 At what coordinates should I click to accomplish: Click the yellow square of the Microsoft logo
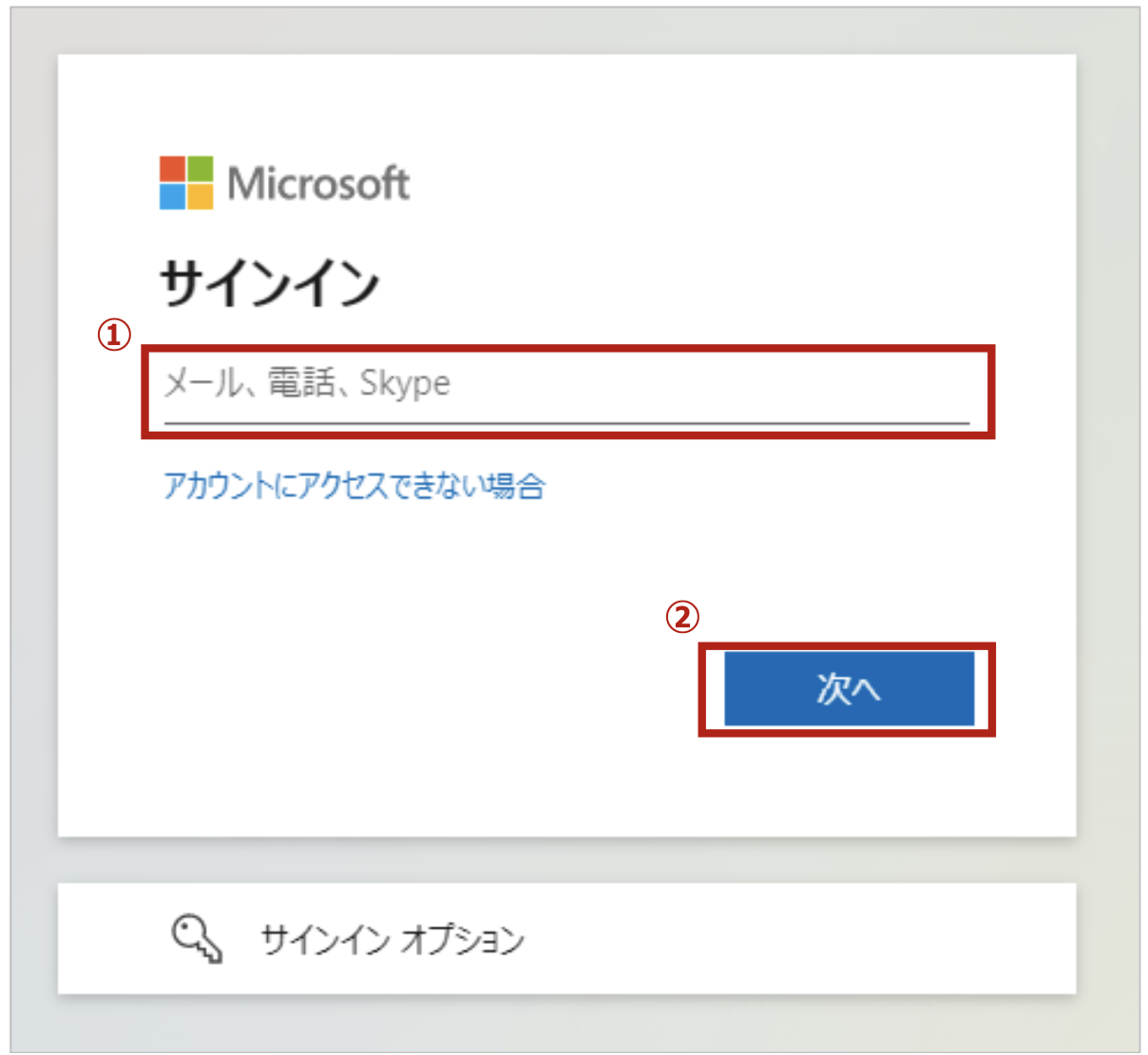tap(201, 197)
